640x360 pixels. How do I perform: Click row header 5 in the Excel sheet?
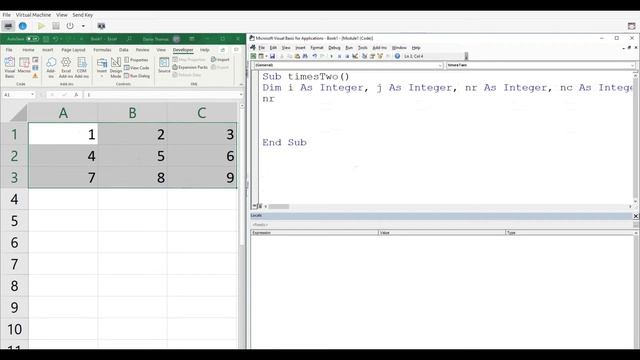(14, 221)
